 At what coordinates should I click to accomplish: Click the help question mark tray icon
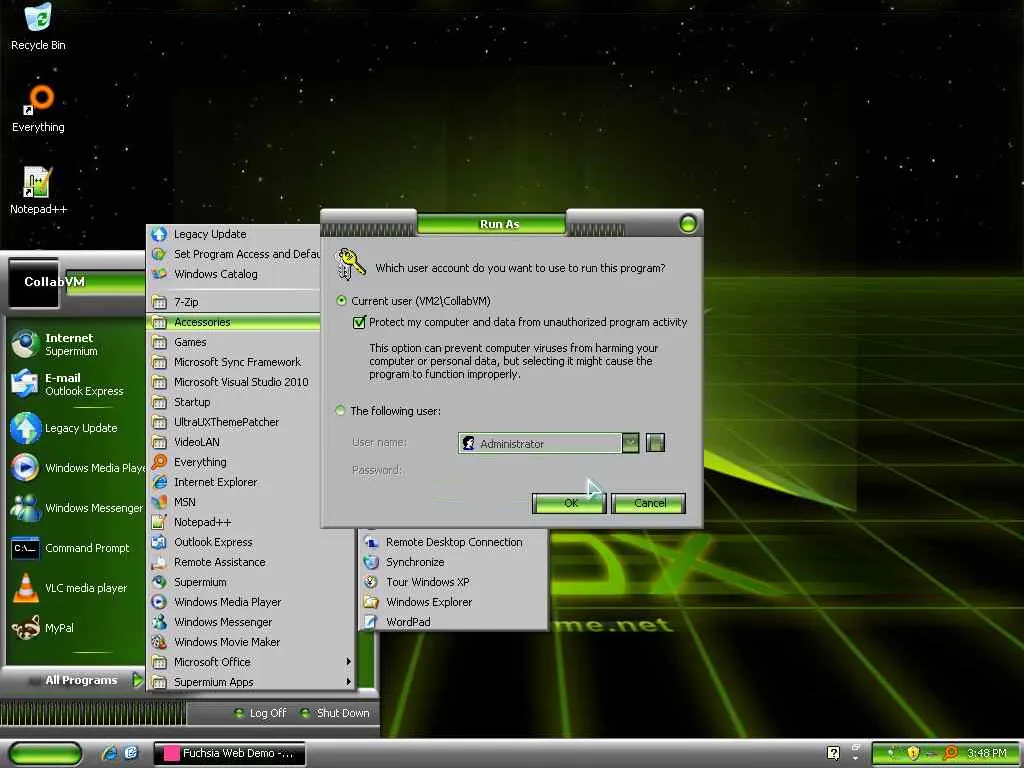[833, 753]
